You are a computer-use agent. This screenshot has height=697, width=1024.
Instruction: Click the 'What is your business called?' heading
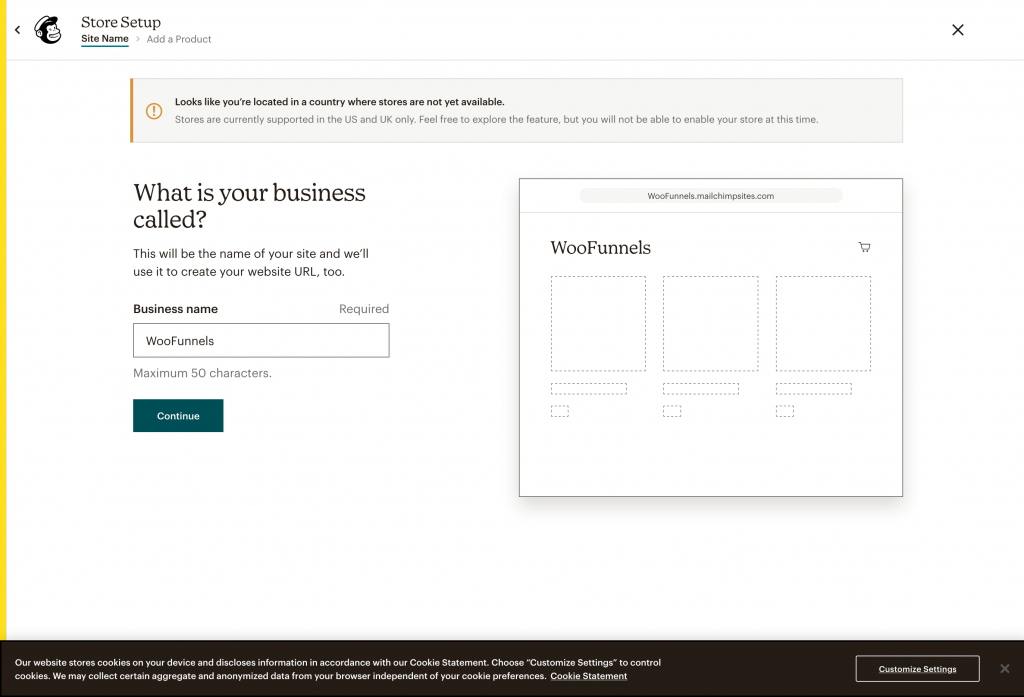[249, 206]
